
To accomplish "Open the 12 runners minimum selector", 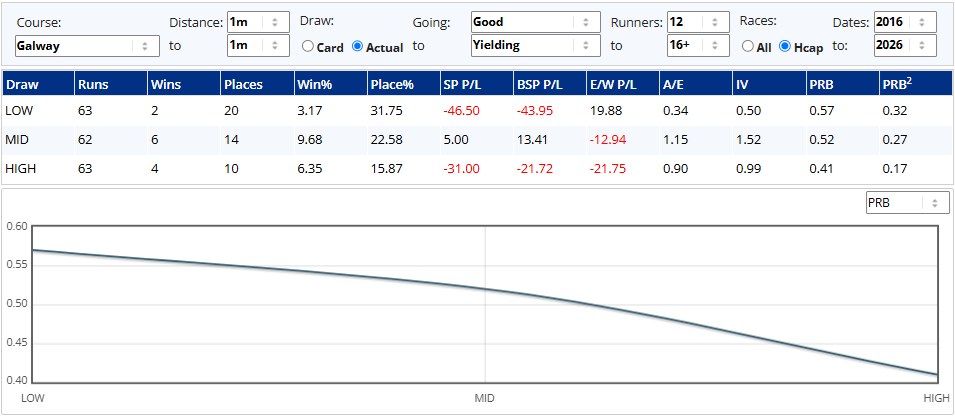I will point(698,22).
